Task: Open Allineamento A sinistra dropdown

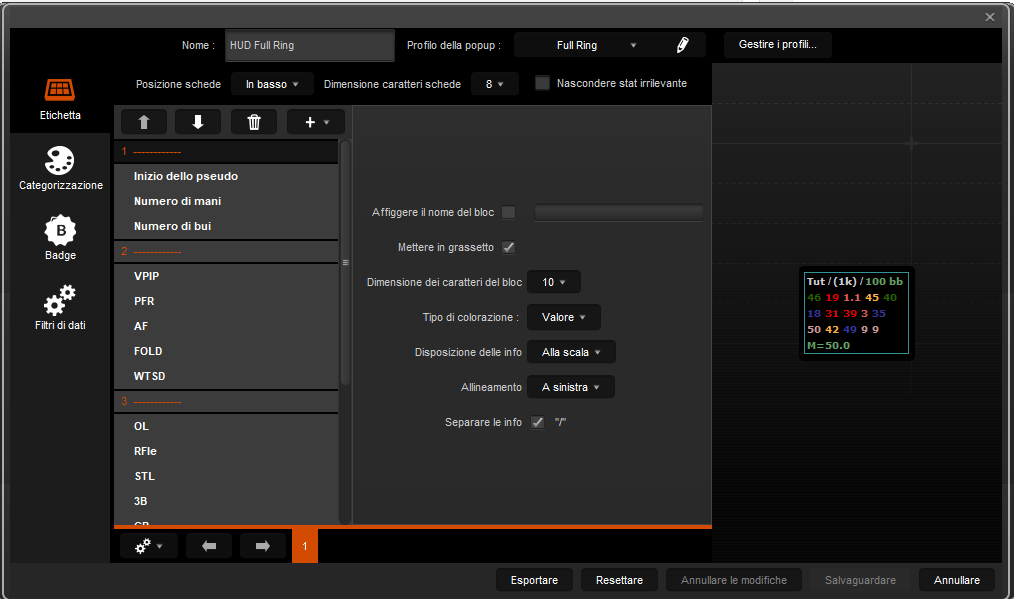Action: coord(571,387)
